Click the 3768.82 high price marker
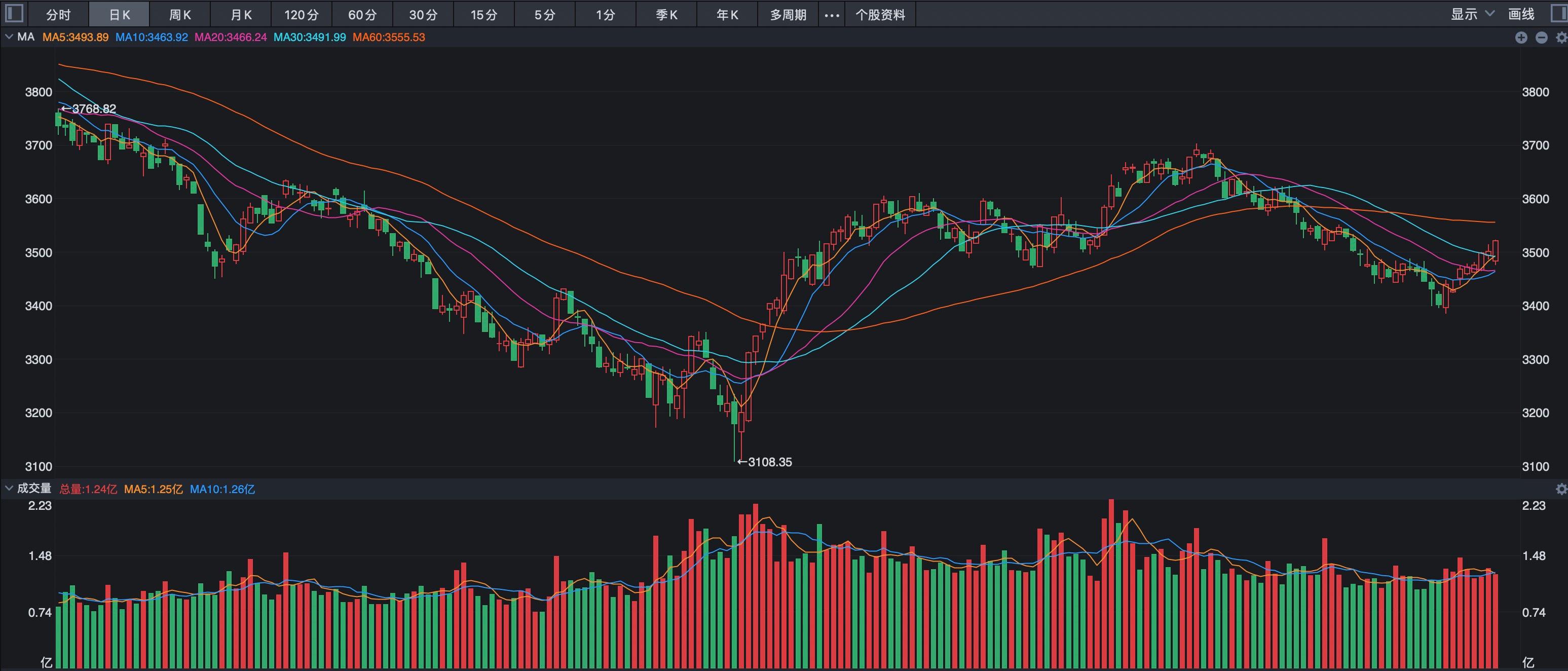 [x=89, y=109]
